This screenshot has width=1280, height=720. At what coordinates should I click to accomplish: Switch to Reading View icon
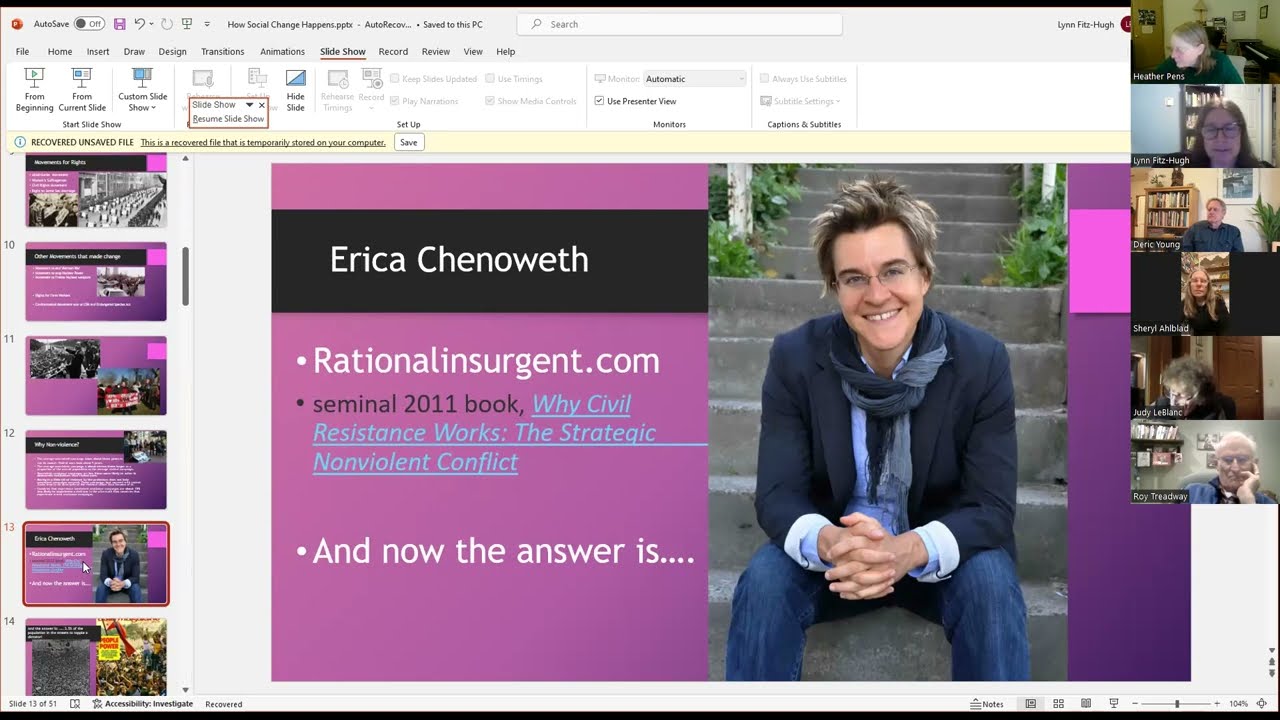point(1086,704)
